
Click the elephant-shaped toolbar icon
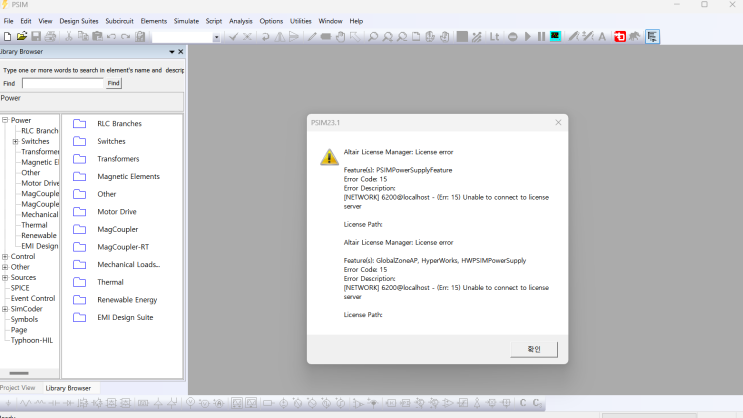pos(634,36)
